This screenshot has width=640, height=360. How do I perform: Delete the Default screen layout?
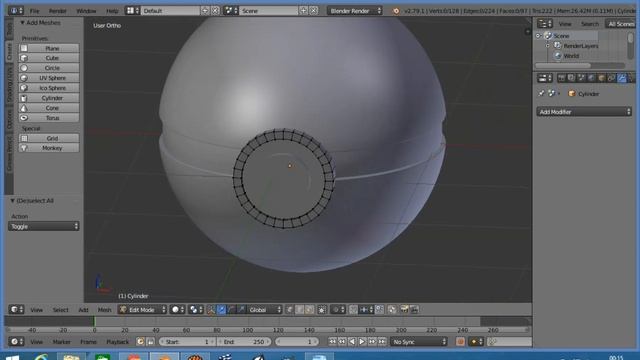[x=216, y=11]
